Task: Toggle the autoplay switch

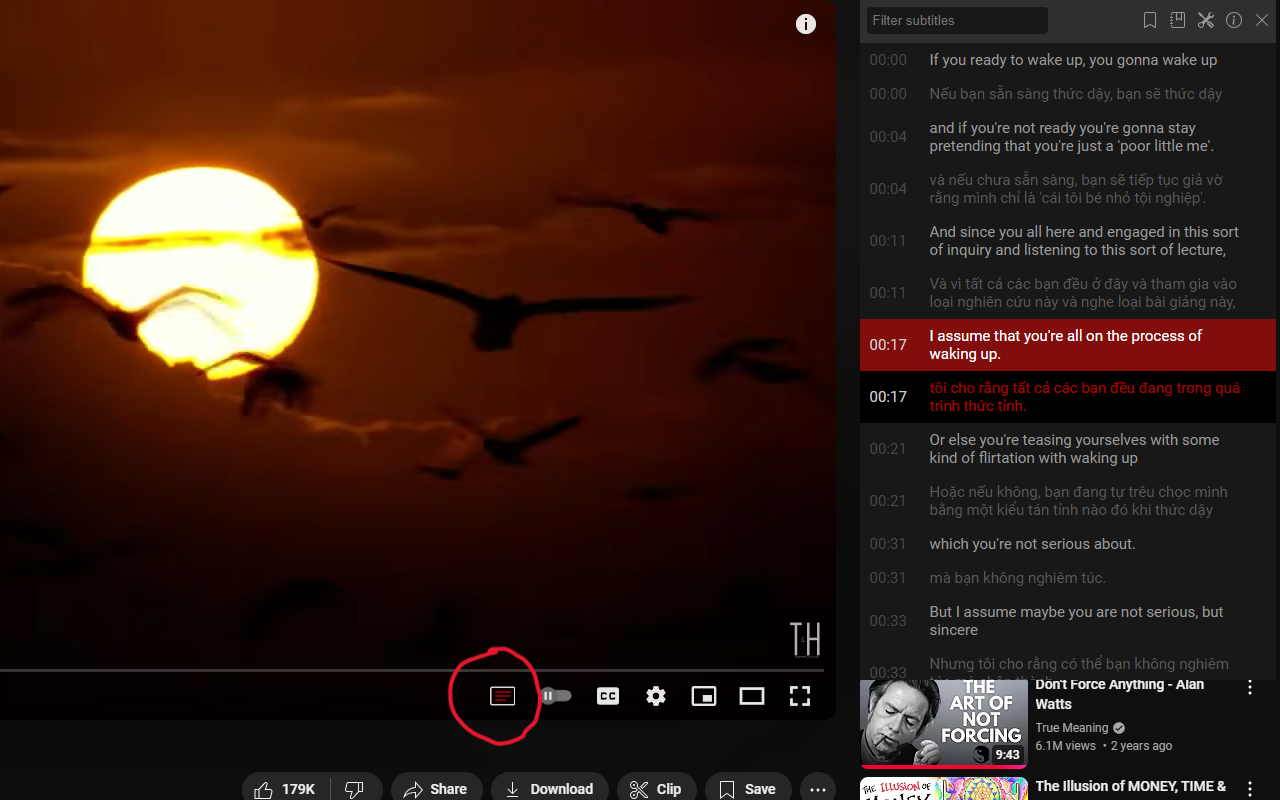Action: [x=556, y=695]
